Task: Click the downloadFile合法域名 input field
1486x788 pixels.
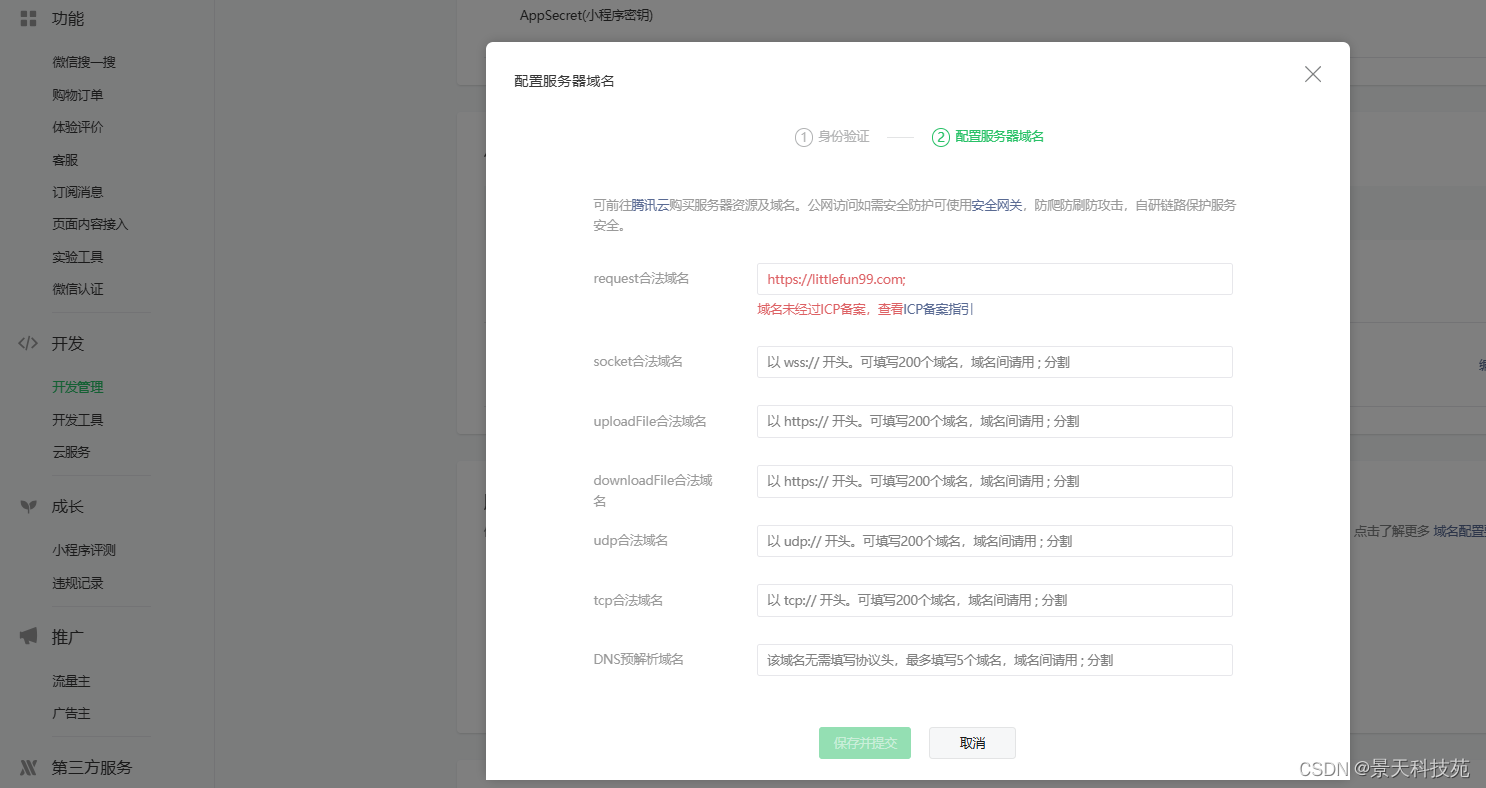Action: [994, 481]
